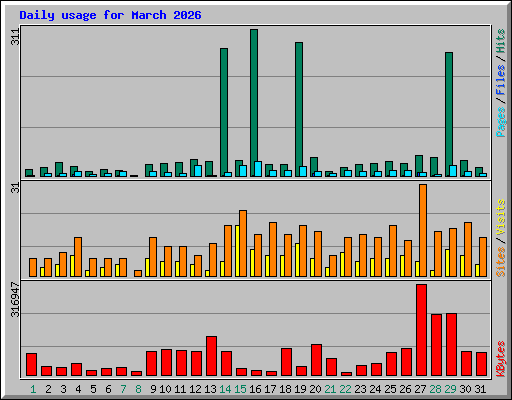Click the green "28" day label
Image resolution: width=512 pixels, height=400 pixels.
(x=435, y=389)
